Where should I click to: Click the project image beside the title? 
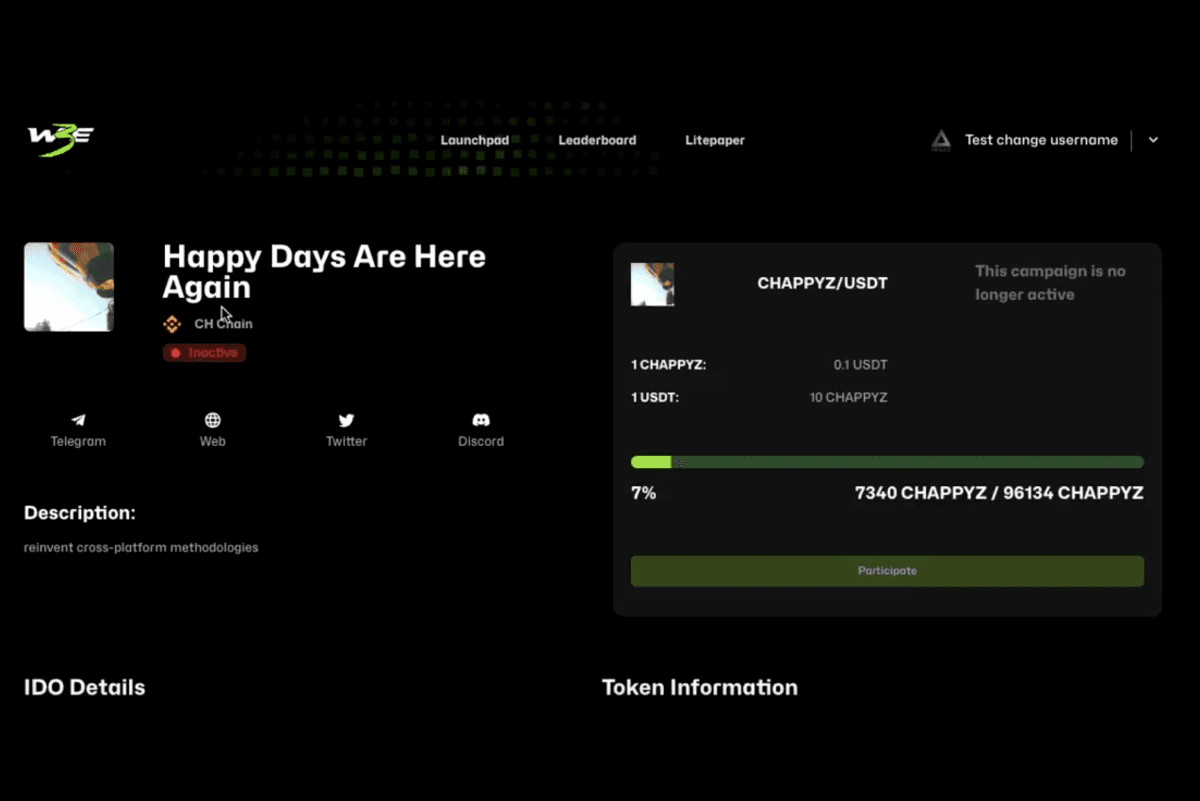click(69, 287)
